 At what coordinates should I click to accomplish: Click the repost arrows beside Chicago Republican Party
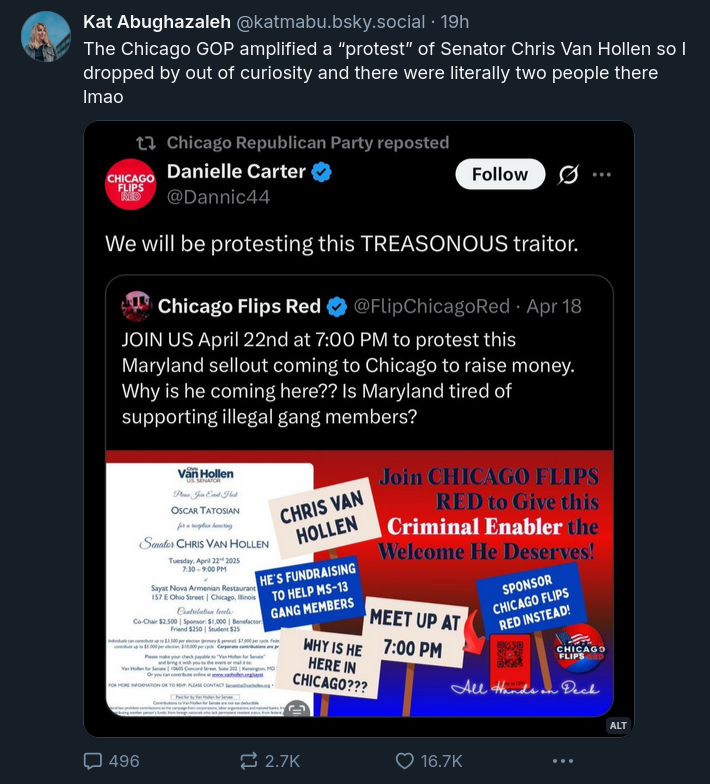tap(146, 144)
